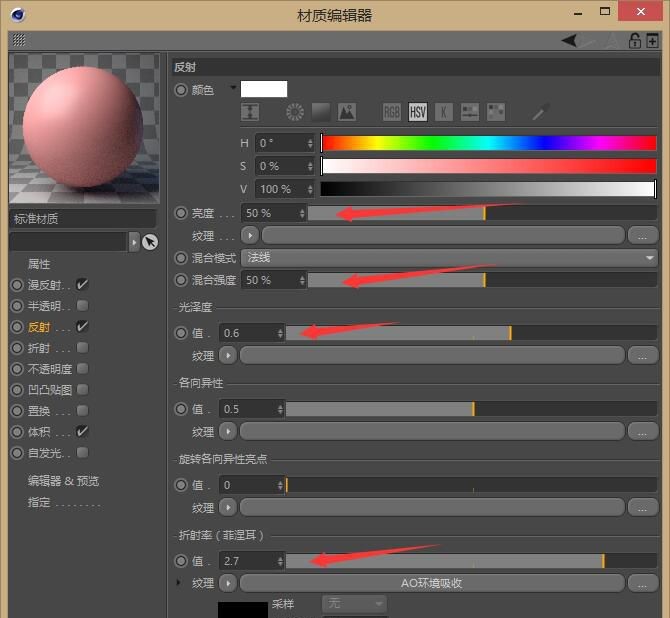Viewport: 670px width, 618px height.
Task: Enable the 半透明 channel checkbox
Action: coord(82,306)
